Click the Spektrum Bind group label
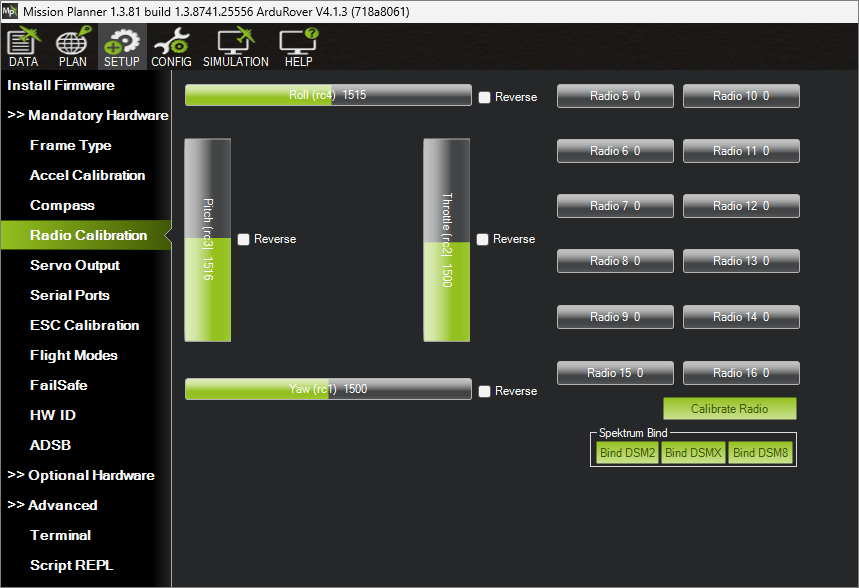 coord(633,433)
